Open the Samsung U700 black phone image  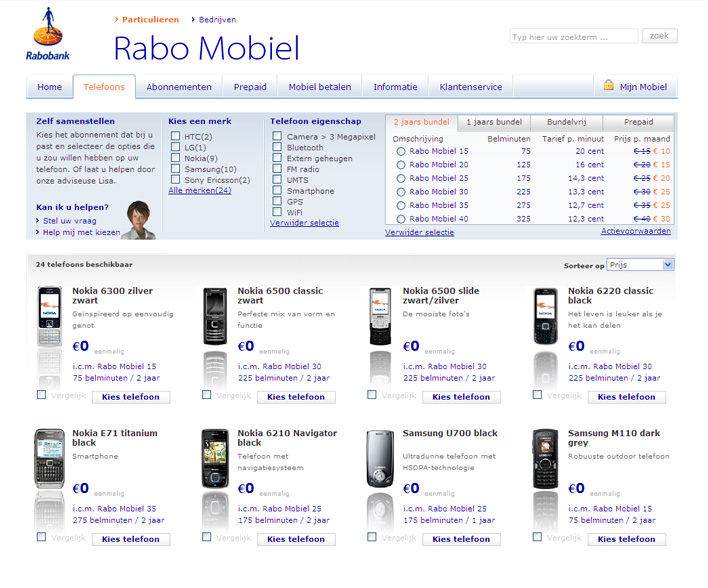(380, 458)
